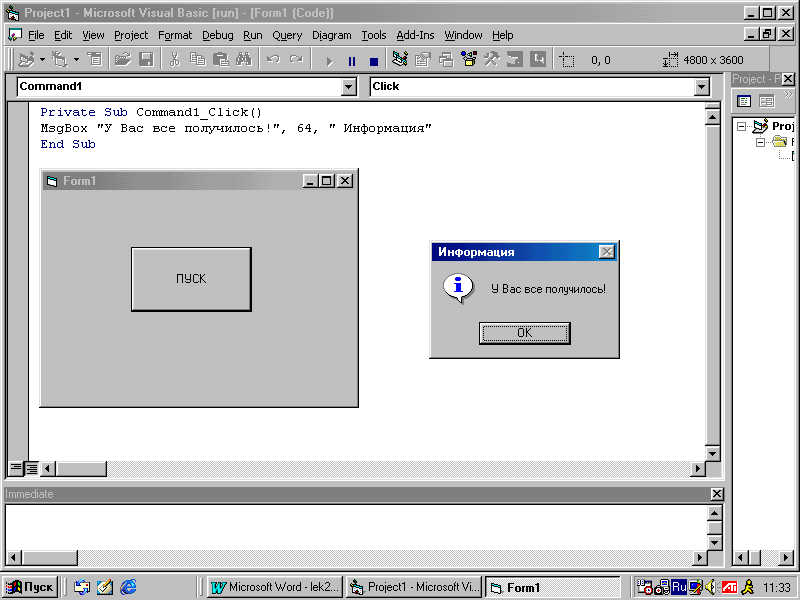Click the Copy toolbar icon
Viewport: 800px width, 600px height.
pos(197,60)
